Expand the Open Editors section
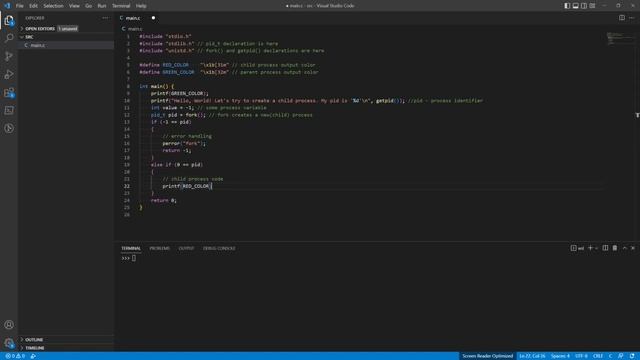The height and width of the screenshot is (360, 640). [40, 29]
